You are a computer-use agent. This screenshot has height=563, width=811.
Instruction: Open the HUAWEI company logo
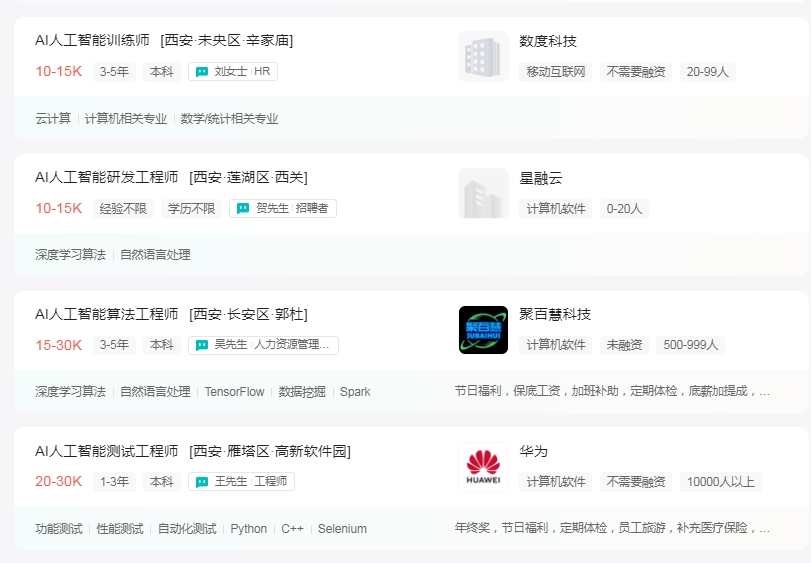(483, 467)
